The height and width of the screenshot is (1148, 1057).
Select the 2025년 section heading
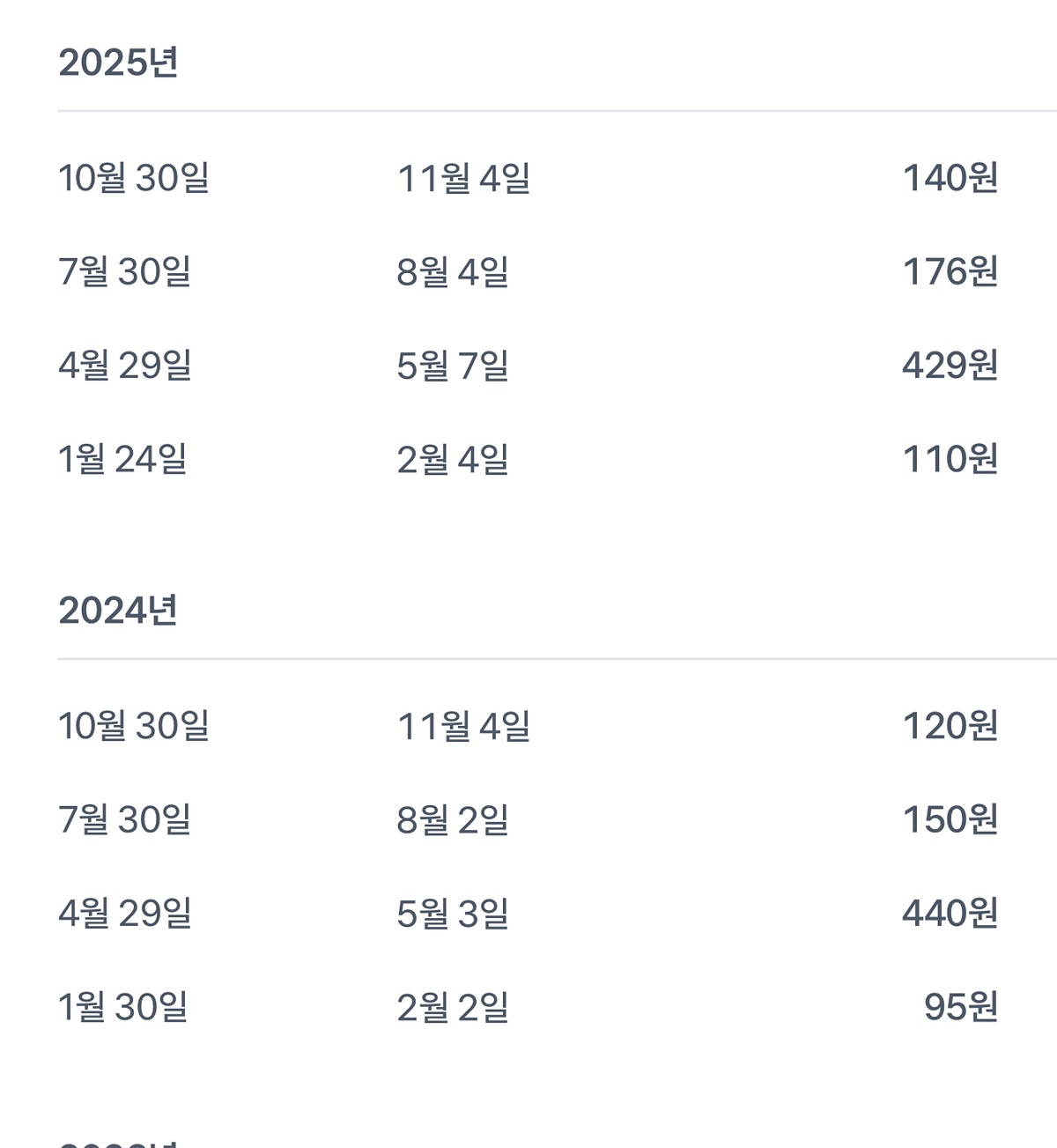coord(118,63)
